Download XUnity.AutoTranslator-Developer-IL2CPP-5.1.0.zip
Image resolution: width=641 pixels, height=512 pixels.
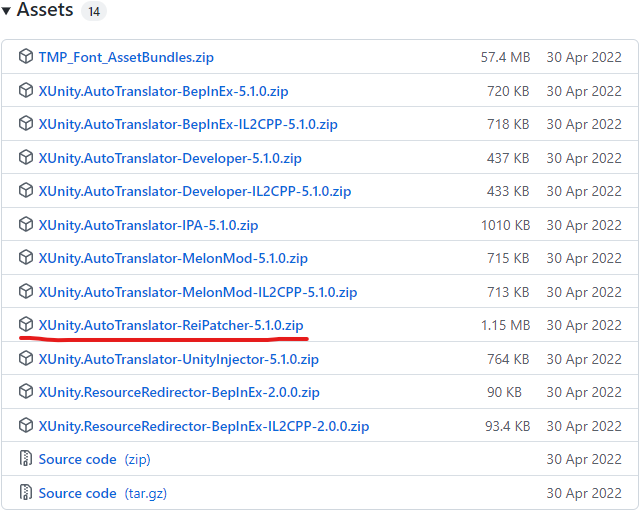pos(195,192)
